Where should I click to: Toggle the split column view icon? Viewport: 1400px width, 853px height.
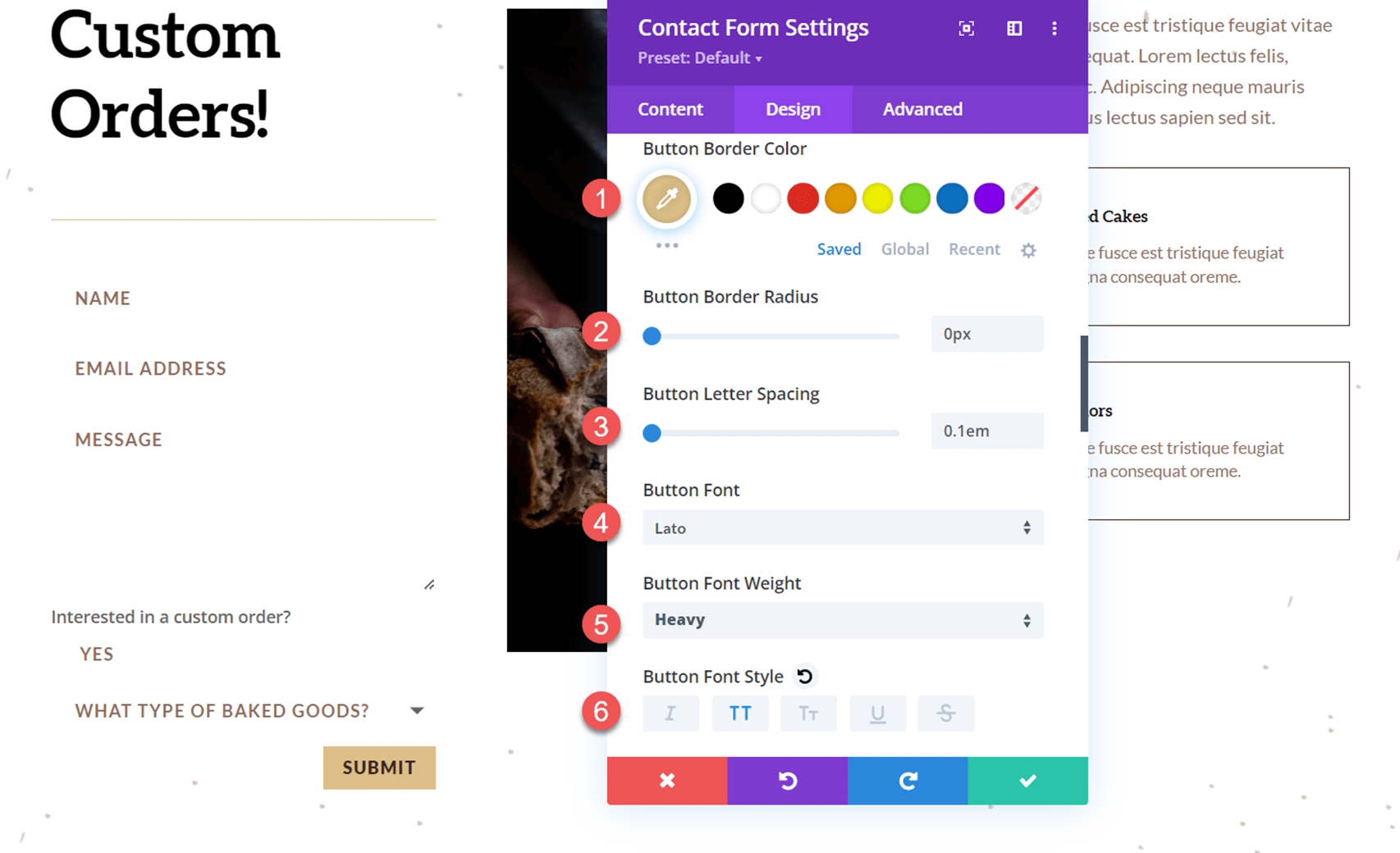1014,29
